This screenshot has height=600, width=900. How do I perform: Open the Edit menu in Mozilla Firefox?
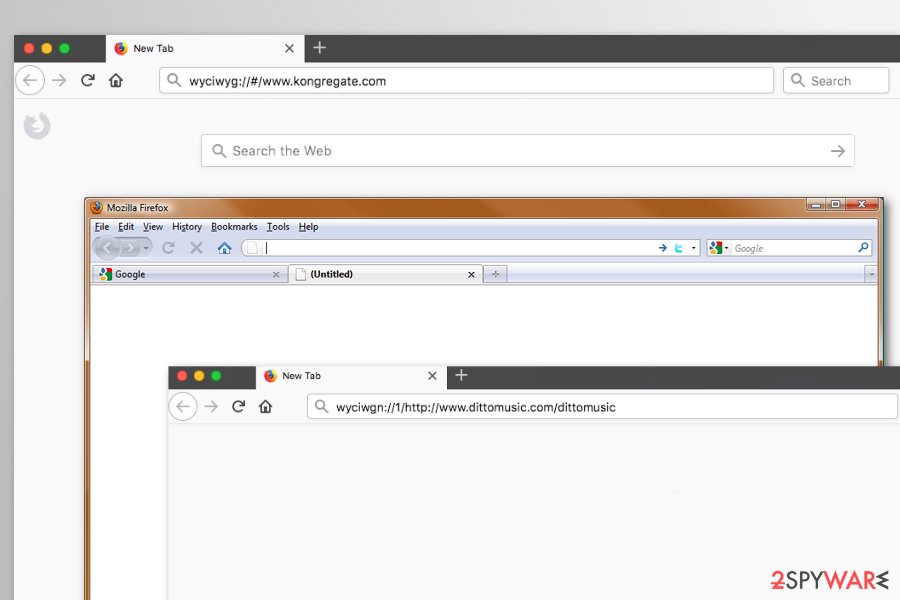coord(126,227)
